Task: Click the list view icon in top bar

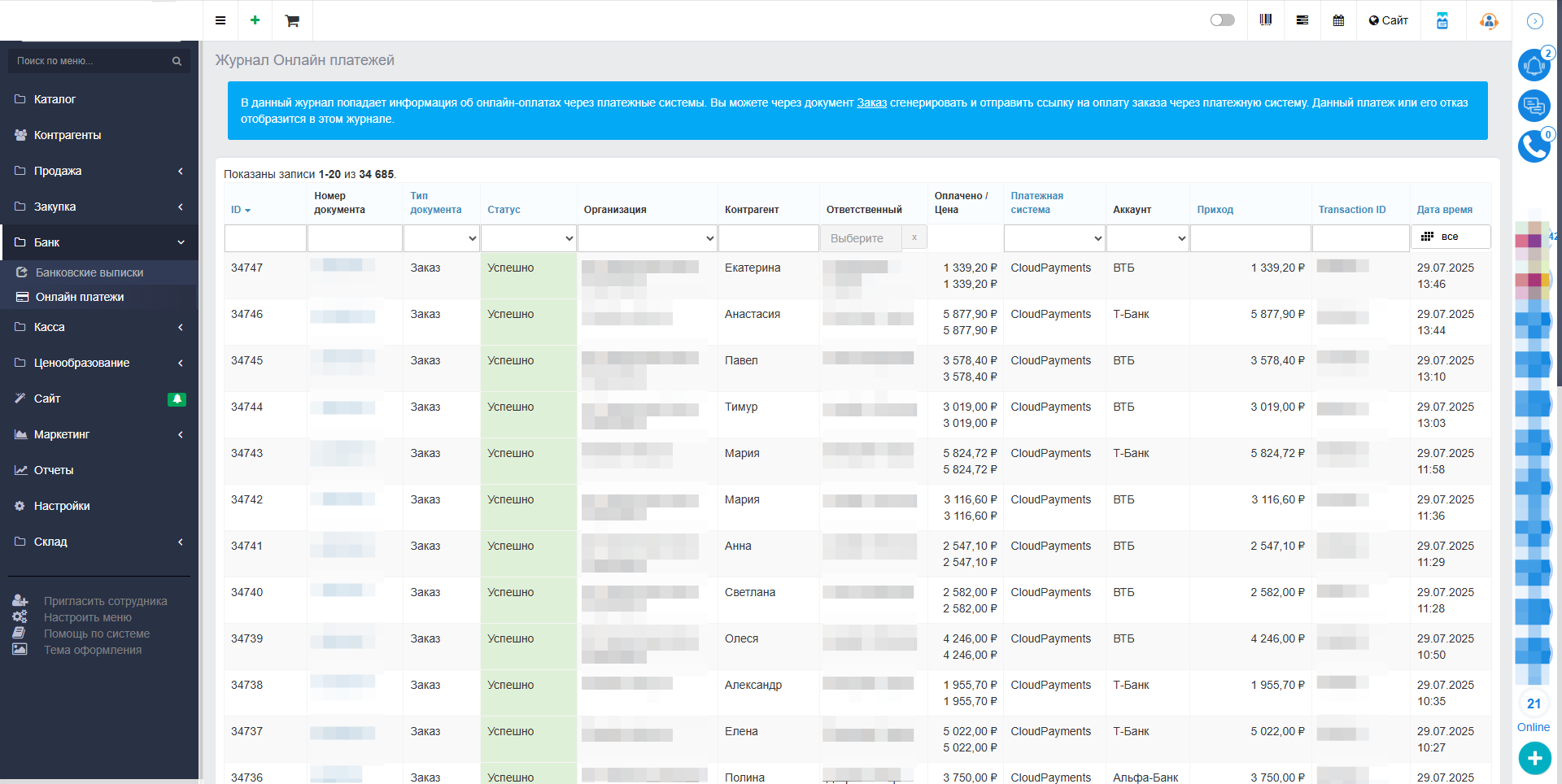Action: point(1302,20)
